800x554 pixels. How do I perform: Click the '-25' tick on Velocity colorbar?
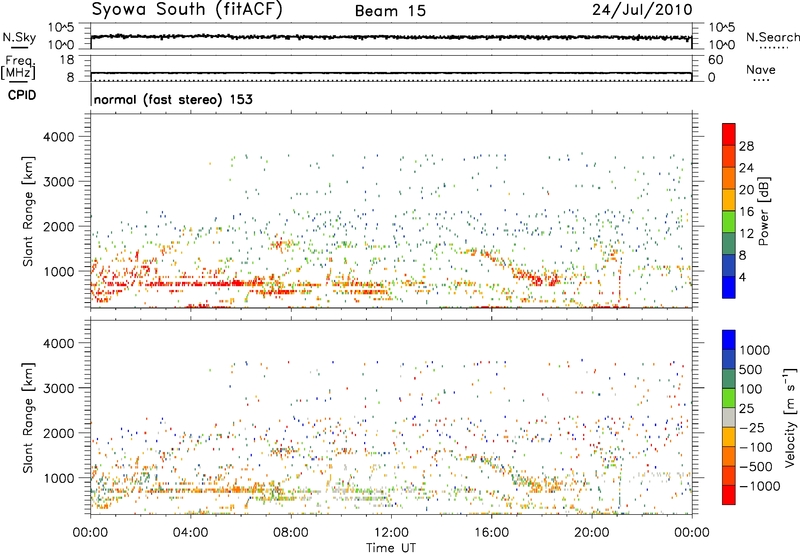(x=751, y=427)
